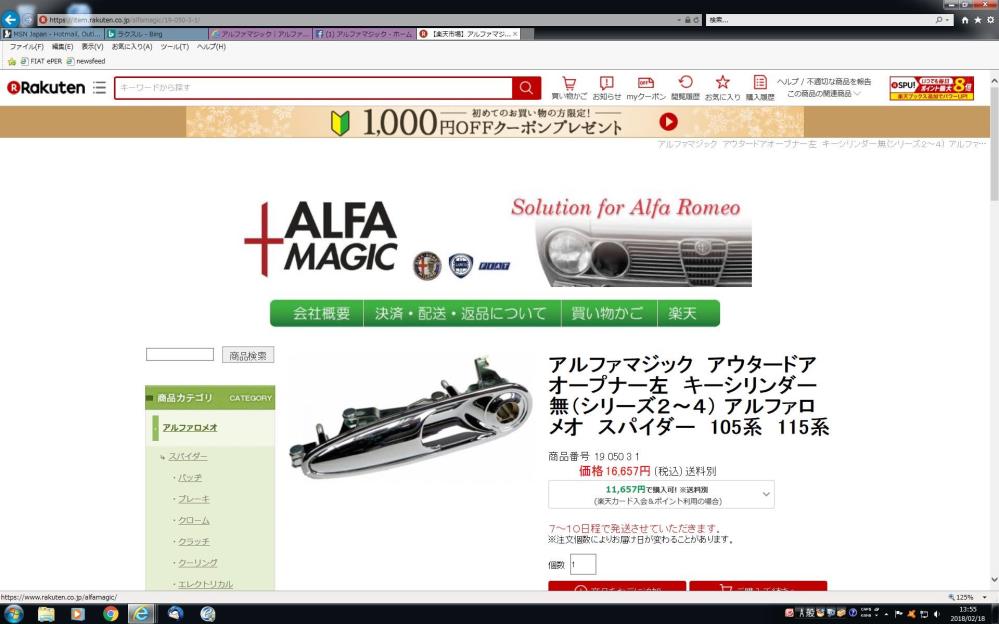Open browsing history (閲覧履歴) icon
This screenshot has width=999, height=624.
(685, 88)
